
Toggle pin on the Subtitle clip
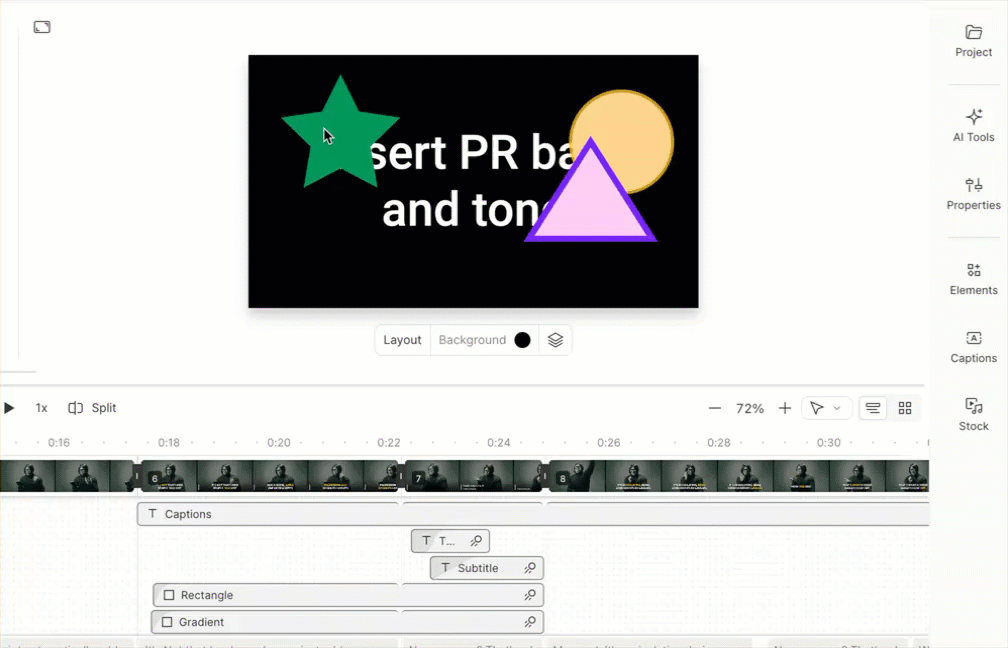530,568
